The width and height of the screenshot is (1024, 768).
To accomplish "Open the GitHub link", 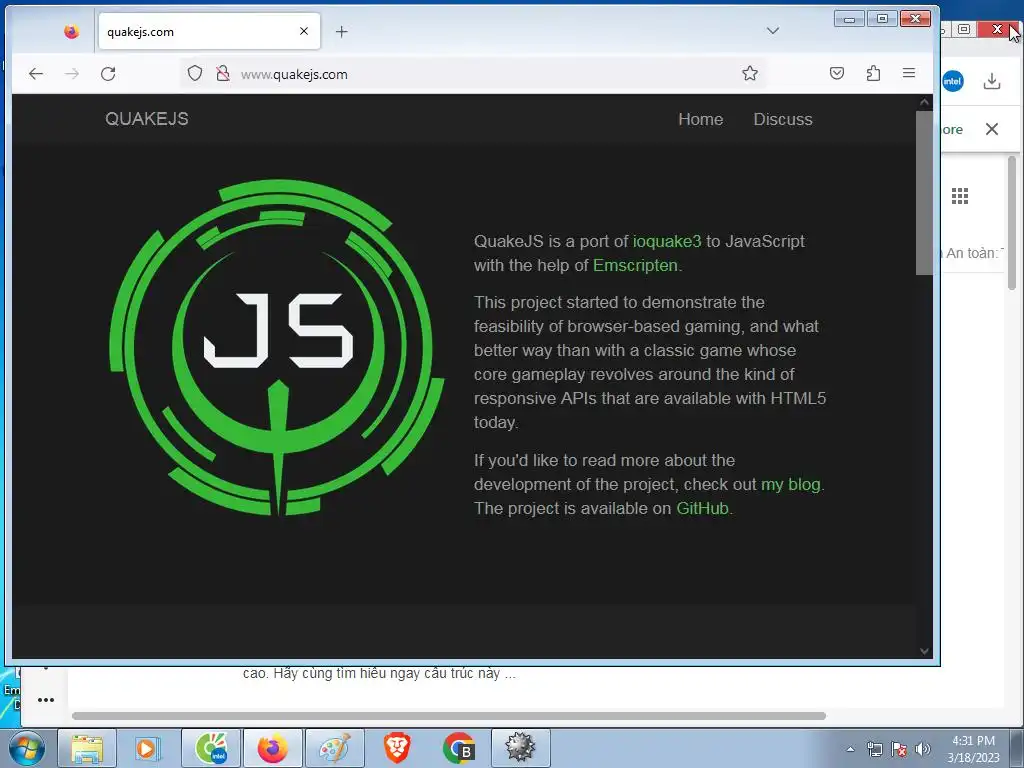I will (x=702, y=508).
